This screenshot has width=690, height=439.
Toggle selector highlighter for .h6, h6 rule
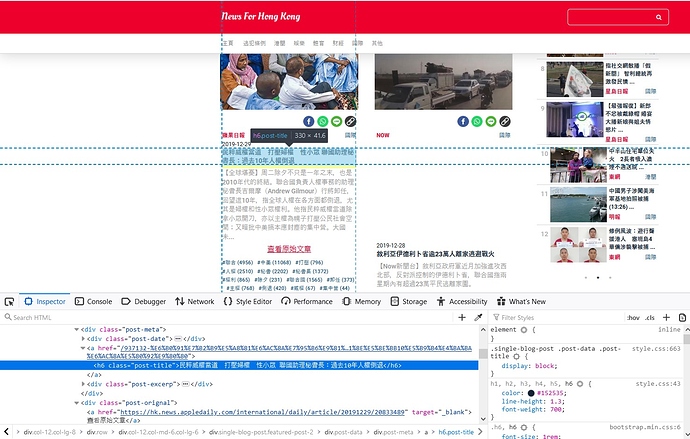tap(524, 427)
